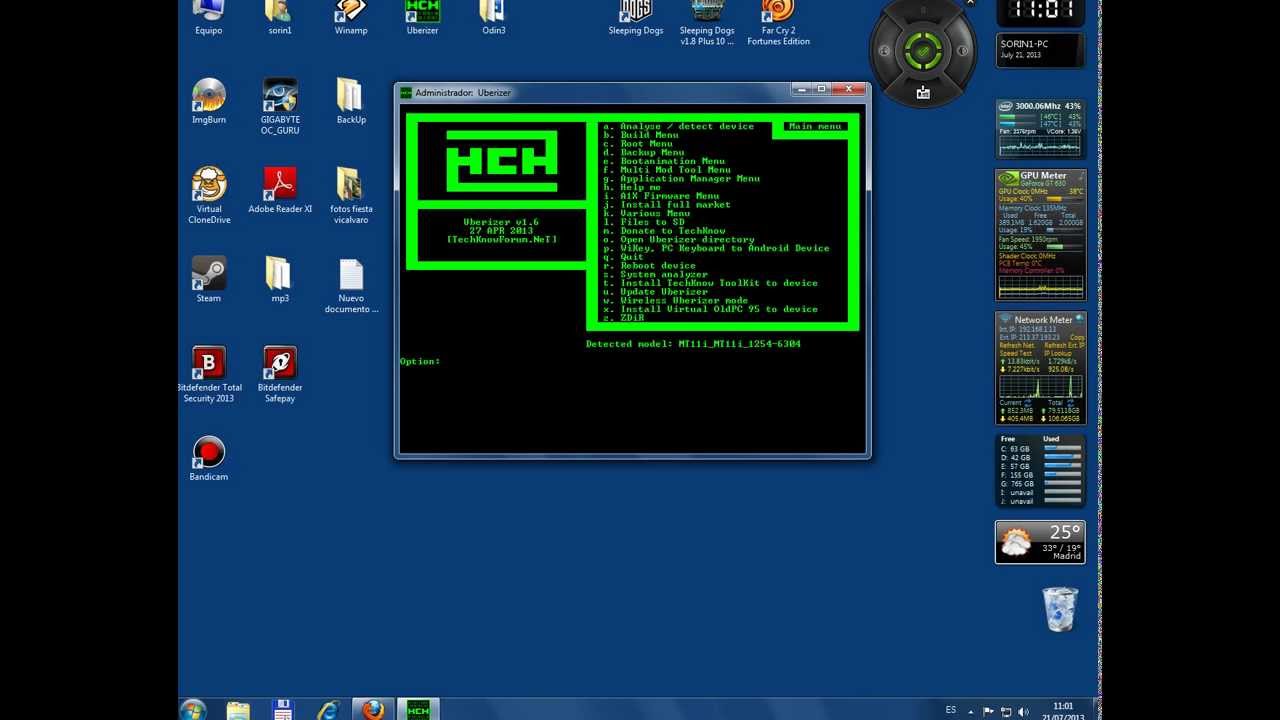The height and width of the screenshot is (720, 1280).
Task: Open the Odin3 desktop folder
Action: click(493, 17)
